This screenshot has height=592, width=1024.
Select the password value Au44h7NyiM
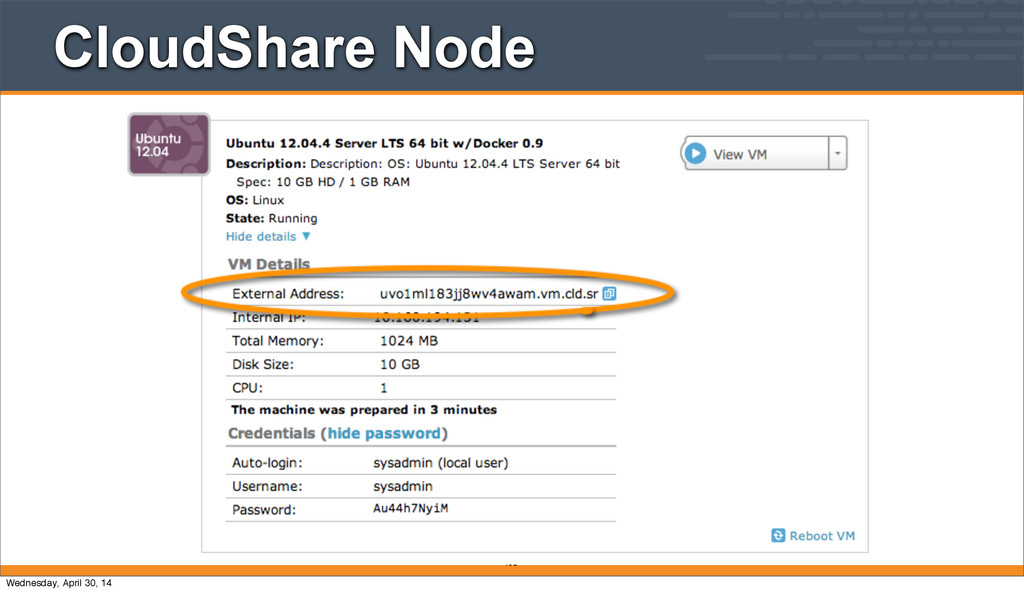[x=411, y=508]
